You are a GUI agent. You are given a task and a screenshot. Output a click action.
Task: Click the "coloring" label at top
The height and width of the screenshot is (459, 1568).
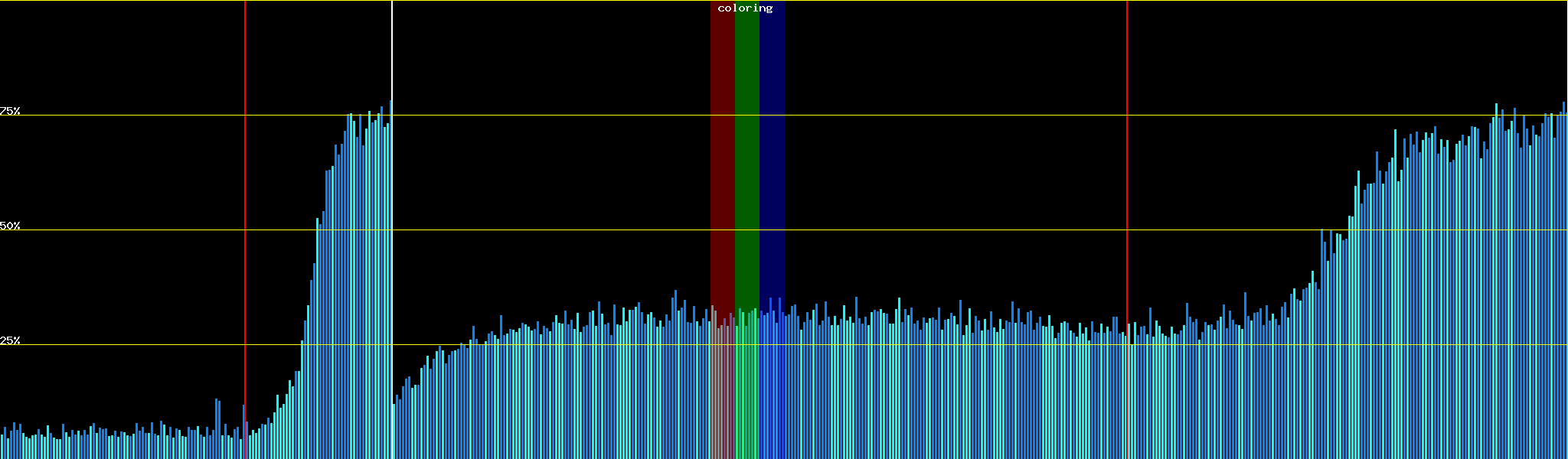tap(745, 8)
